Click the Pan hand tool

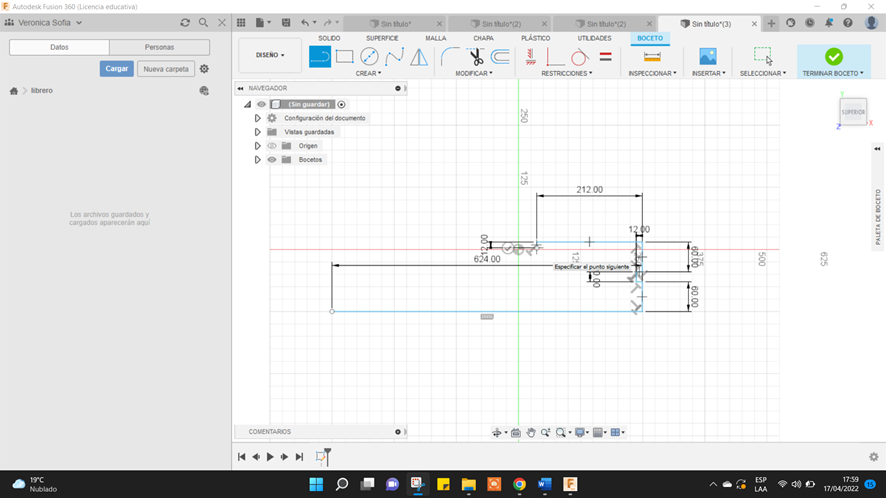click(531, 432)
